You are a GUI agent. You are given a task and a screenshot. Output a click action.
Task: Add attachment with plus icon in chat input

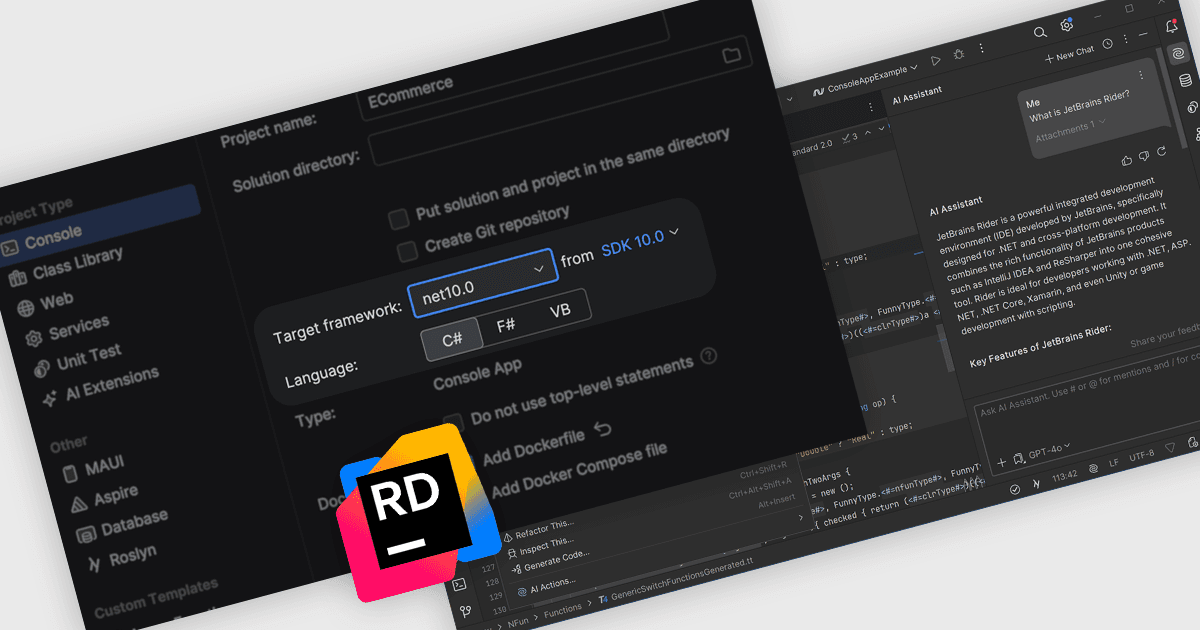tap(1002, 463)
